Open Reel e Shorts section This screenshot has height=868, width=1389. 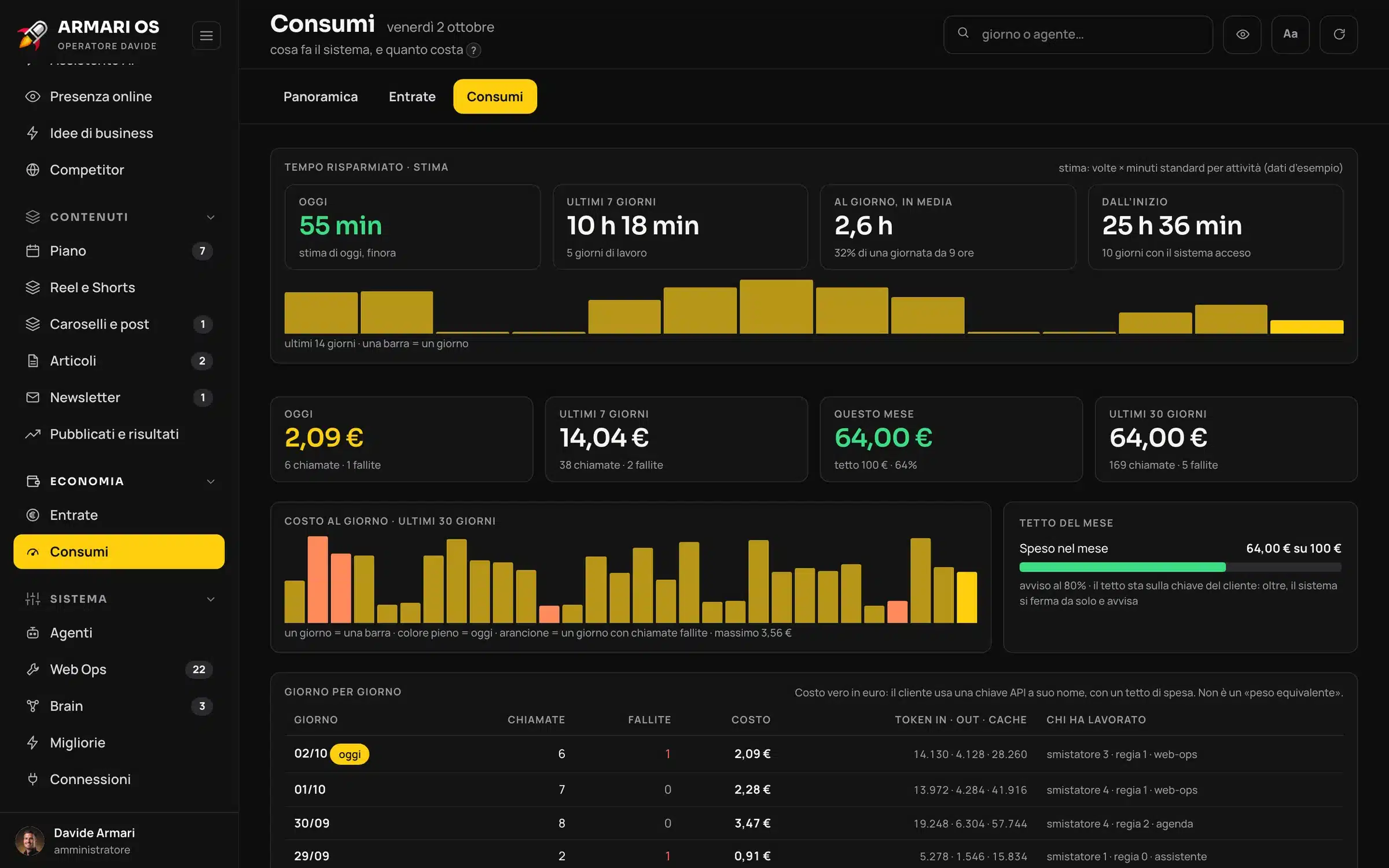point(119,288)
